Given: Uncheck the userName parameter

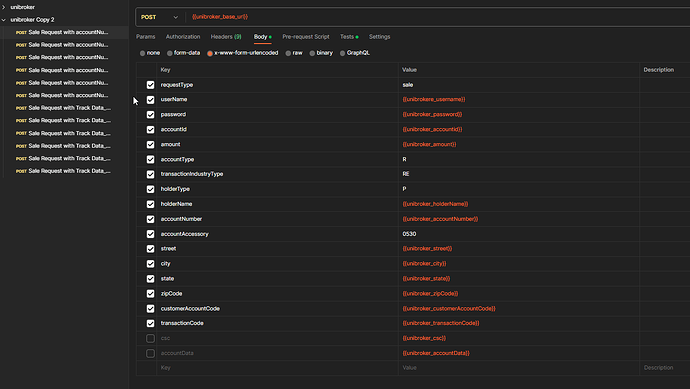Looking at the screenshot, I should 150,100.
